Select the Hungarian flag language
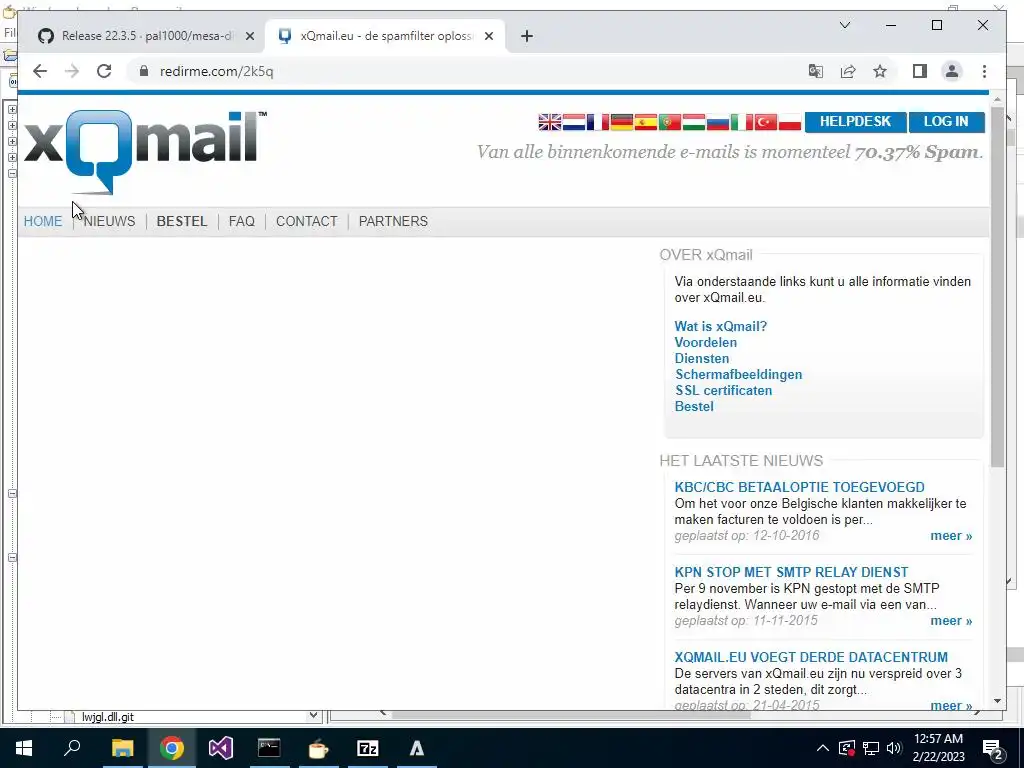Image resolution: width=1024 pixels, height=768 pixels. click(694, 122)
